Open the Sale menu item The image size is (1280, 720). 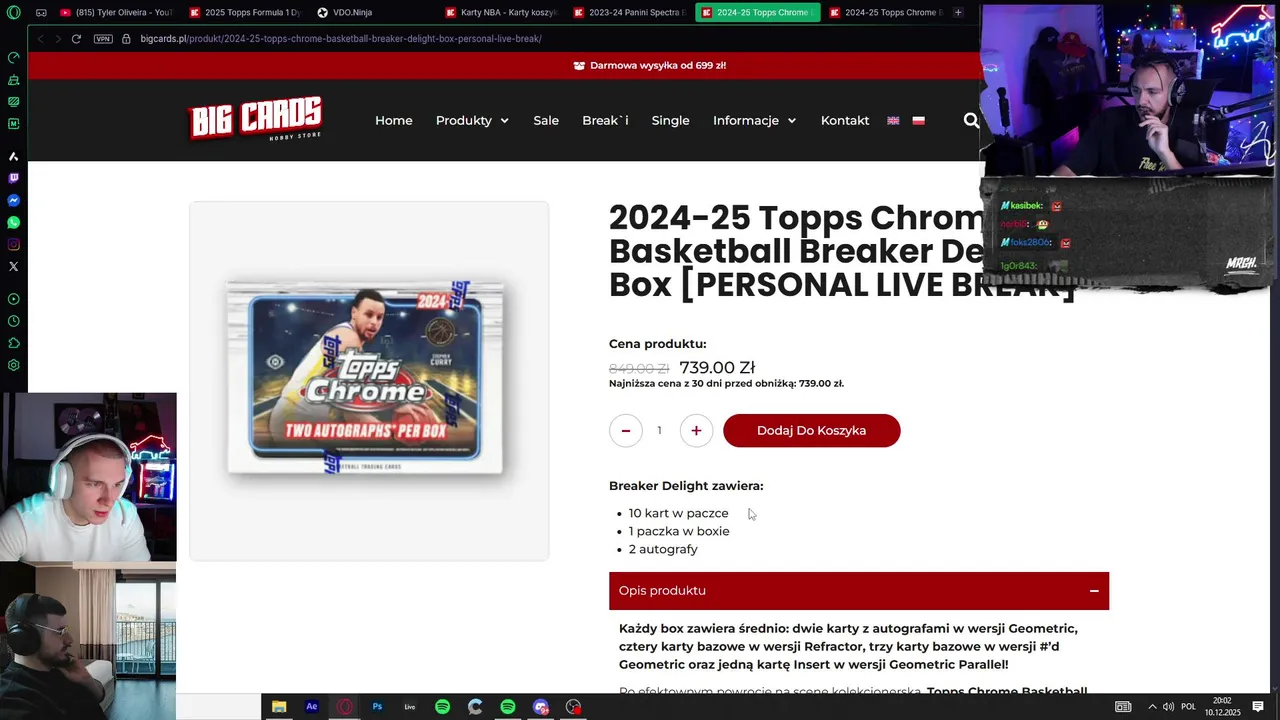tap(546, 120)
